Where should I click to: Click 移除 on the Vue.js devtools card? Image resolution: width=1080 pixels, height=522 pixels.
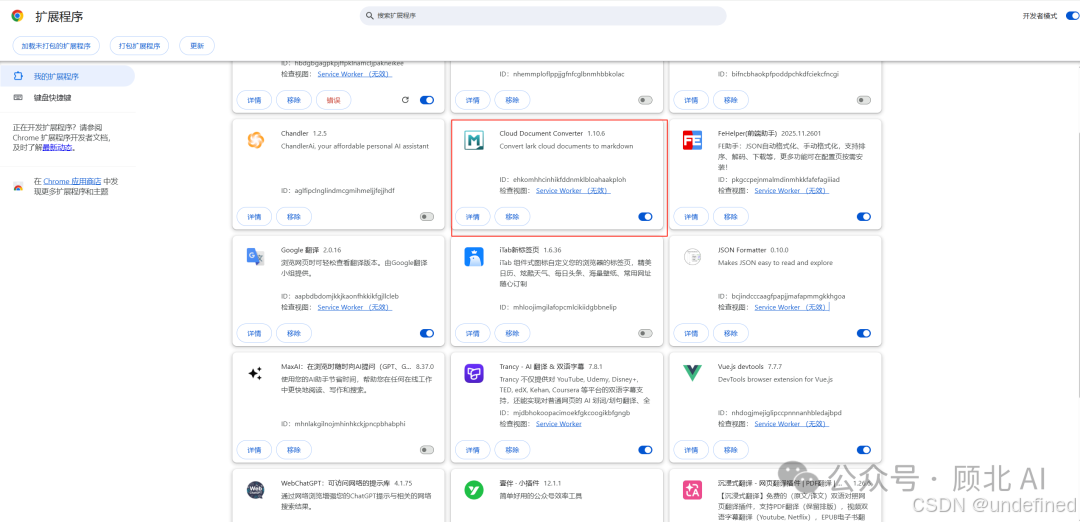tap(730, 450)
